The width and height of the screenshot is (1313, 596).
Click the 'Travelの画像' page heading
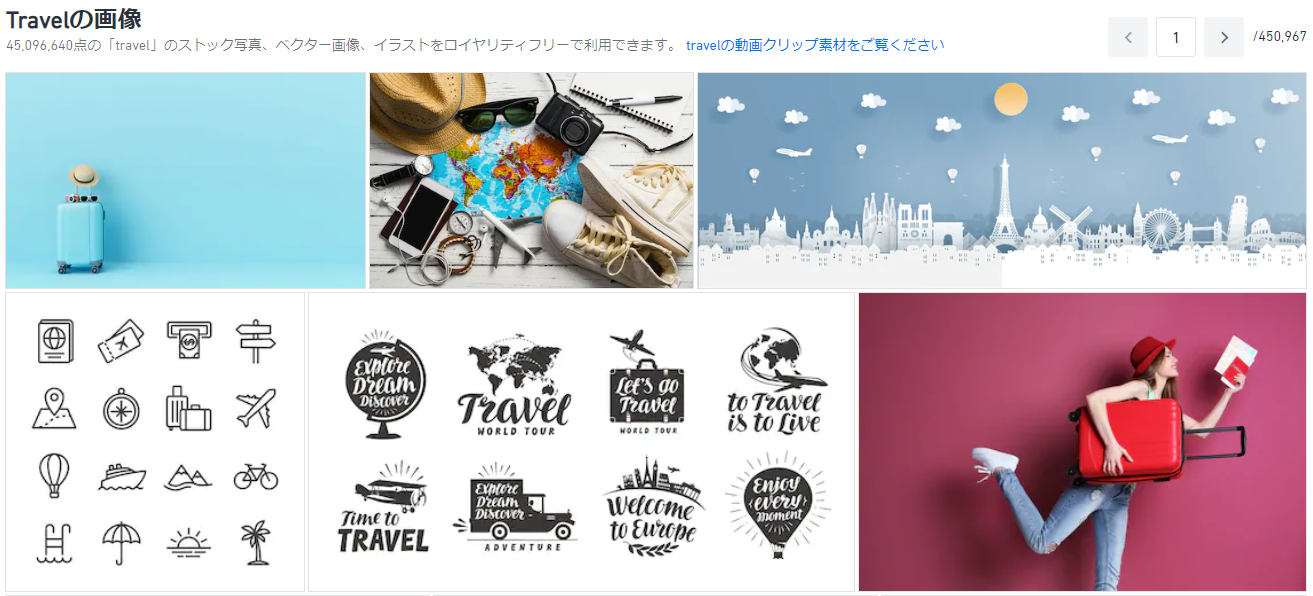click(x=73, y=19)
